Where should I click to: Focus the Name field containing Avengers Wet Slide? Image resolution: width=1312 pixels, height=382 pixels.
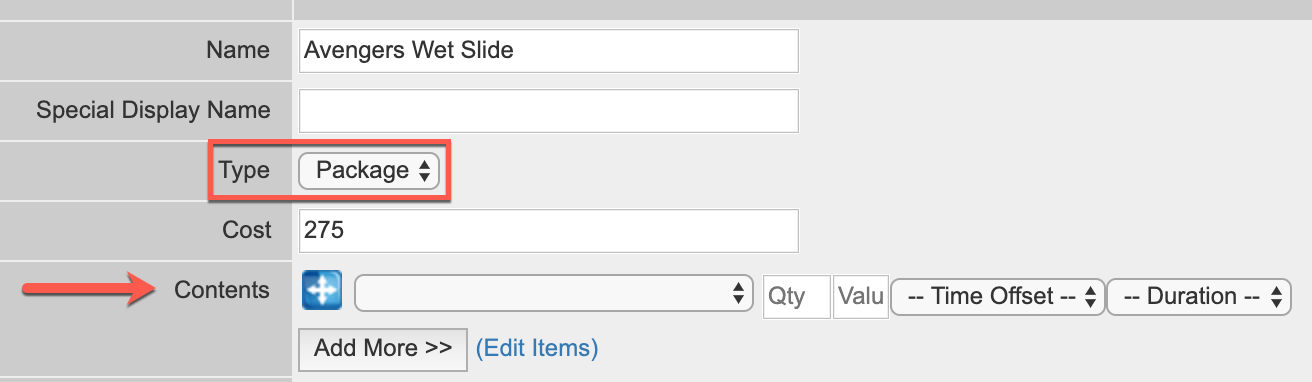click(x=549, y=50)
